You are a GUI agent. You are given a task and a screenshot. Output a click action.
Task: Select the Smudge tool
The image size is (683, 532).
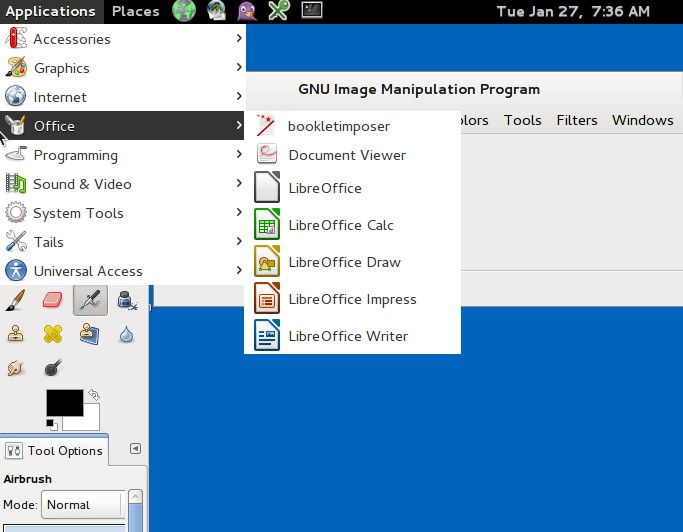click(x=16, y=368)
